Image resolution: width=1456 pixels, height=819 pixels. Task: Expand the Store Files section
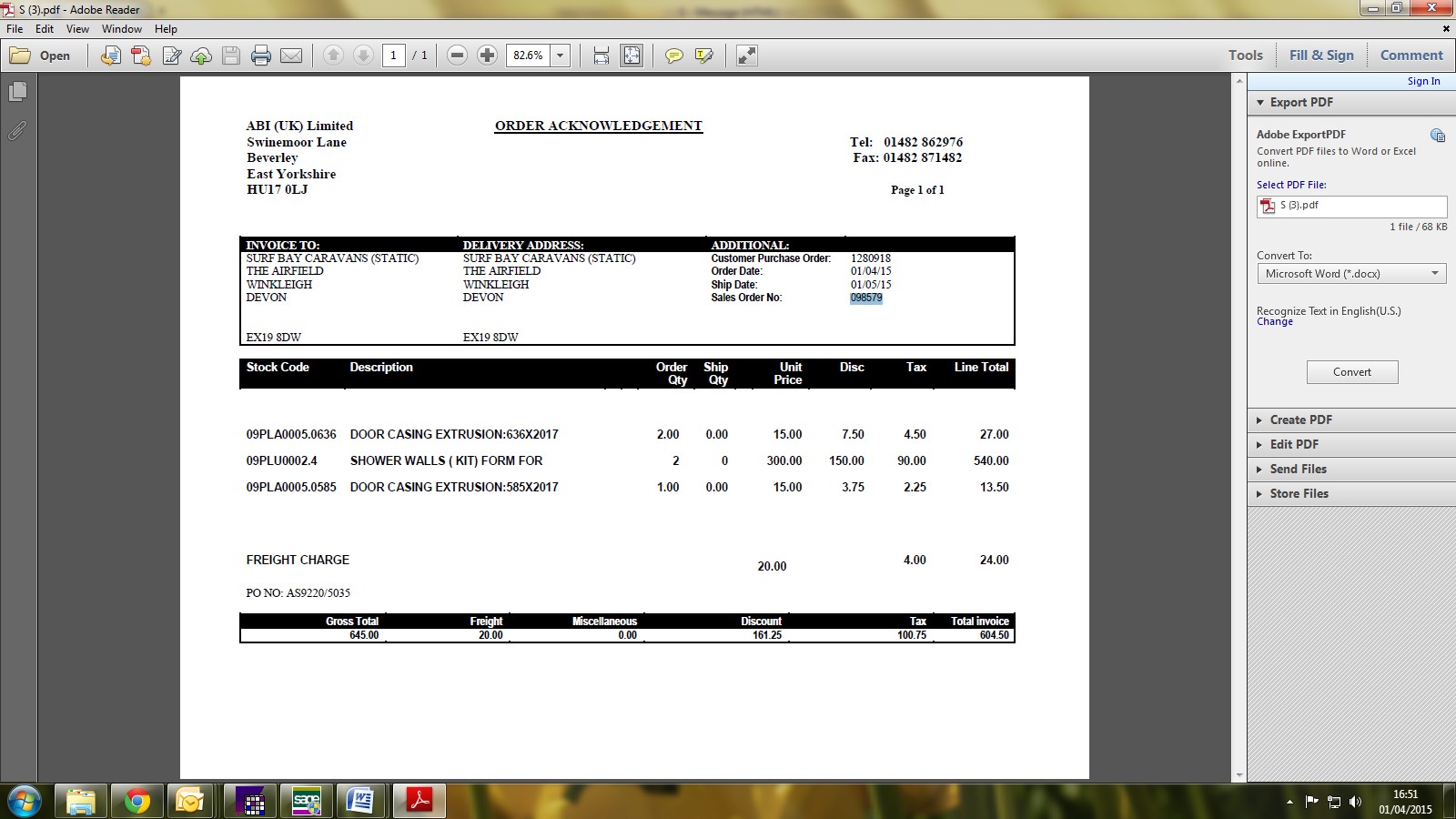point(1351,493)
